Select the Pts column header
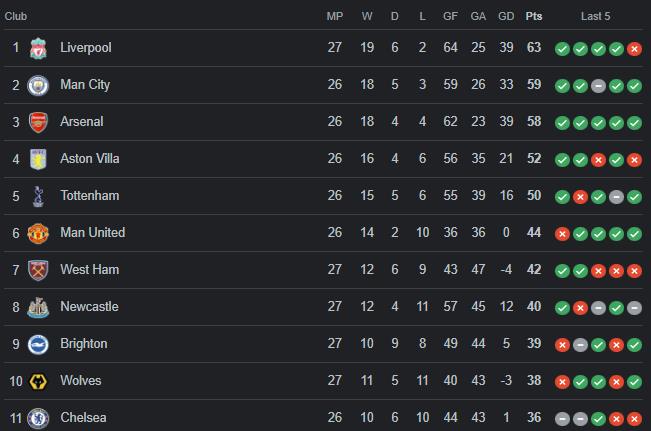The width and height of the screenshot is (651, 431). [x=534, y=16]
